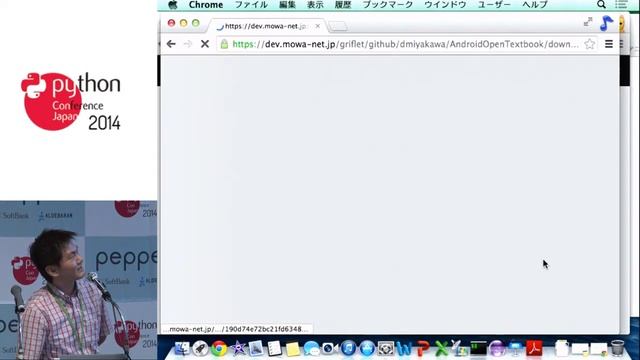Close the dev.mowa-net.jp tab
This screenshot has width=640, height=360.
click(318, 26)
